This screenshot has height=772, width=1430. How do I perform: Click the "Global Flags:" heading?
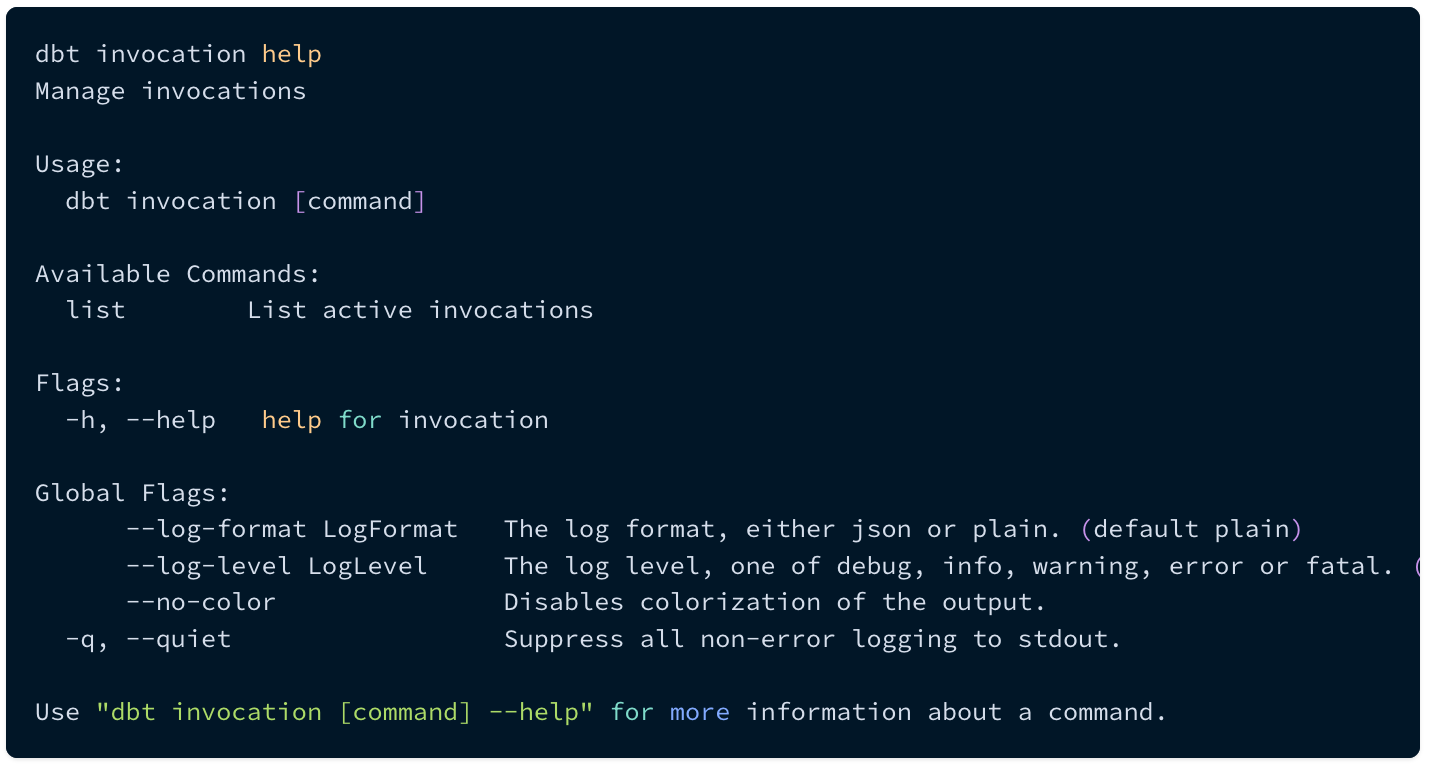(x=133, y=493)
